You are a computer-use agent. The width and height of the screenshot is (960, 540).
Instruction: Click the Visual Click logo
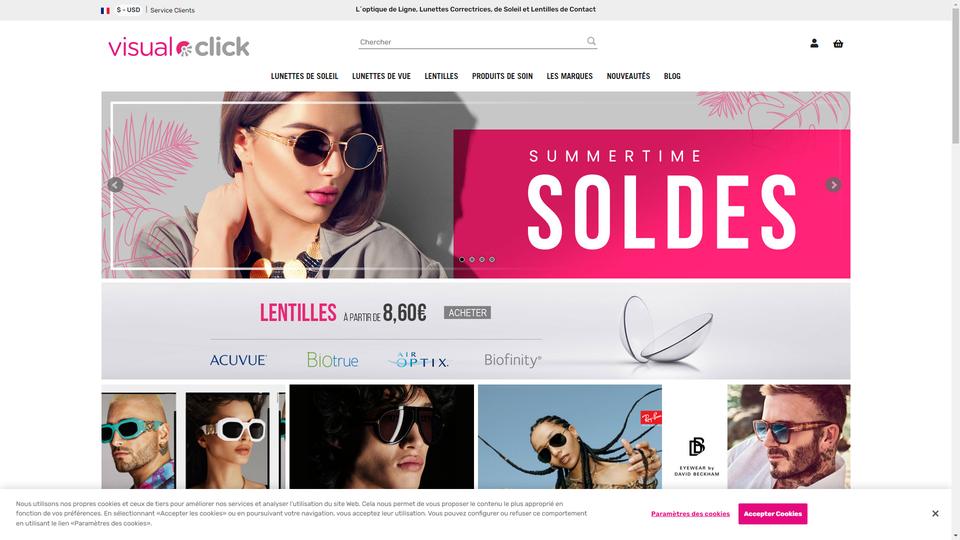tap(179, 47)
